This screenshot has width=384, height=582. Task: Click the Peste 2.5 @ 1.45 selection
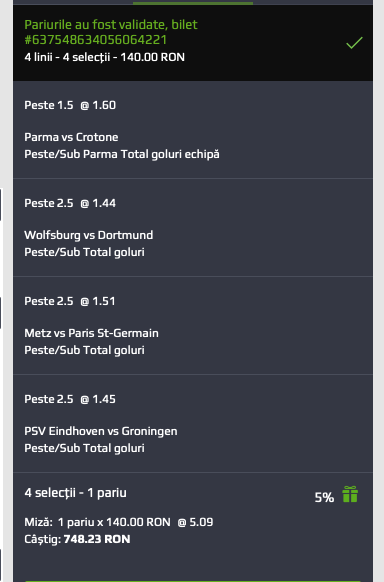tap(70, 399)
